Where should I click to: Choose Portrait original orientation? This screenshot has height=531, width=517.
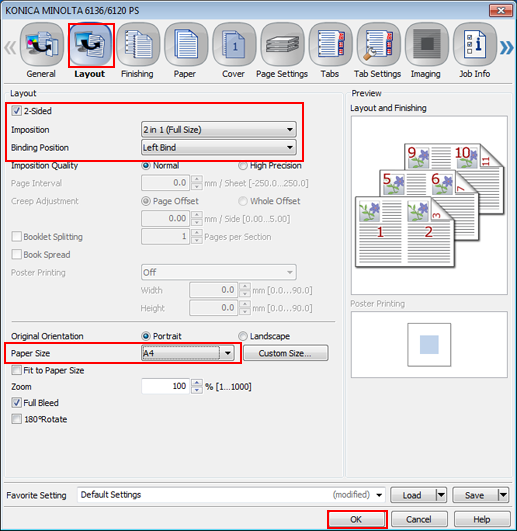click(x=146, y=336)
